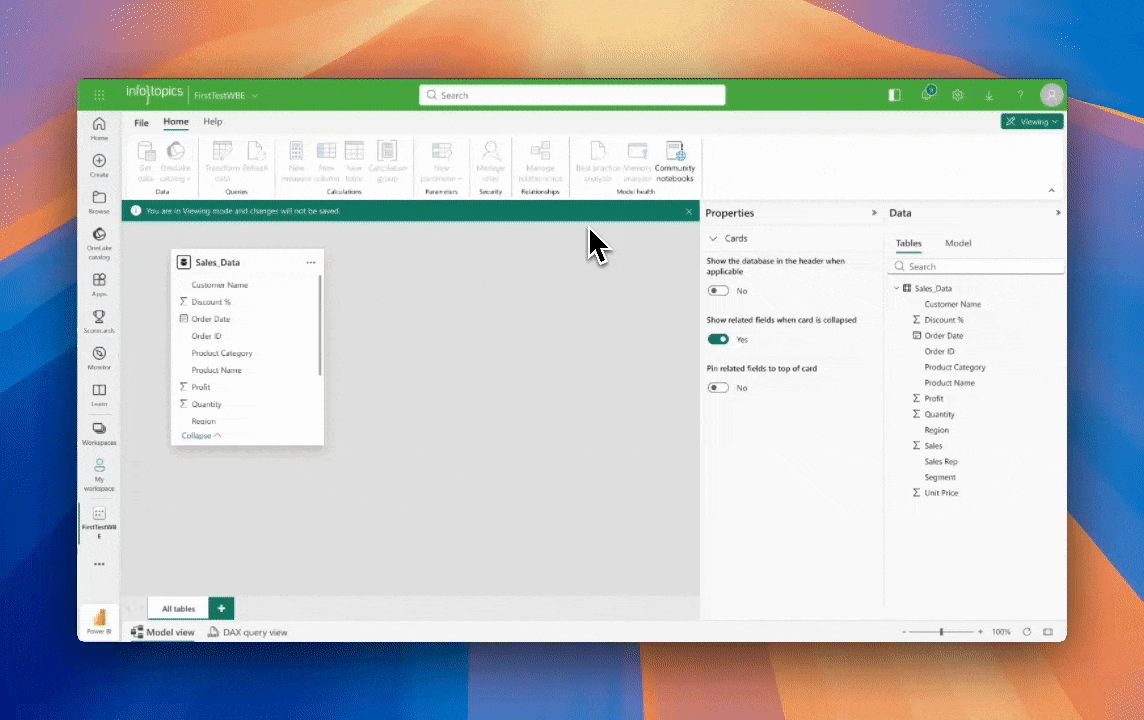Open Community notebooks in the ribbon
The height and width of the screenshot is (720, 1144).
(x=675, y=160)
